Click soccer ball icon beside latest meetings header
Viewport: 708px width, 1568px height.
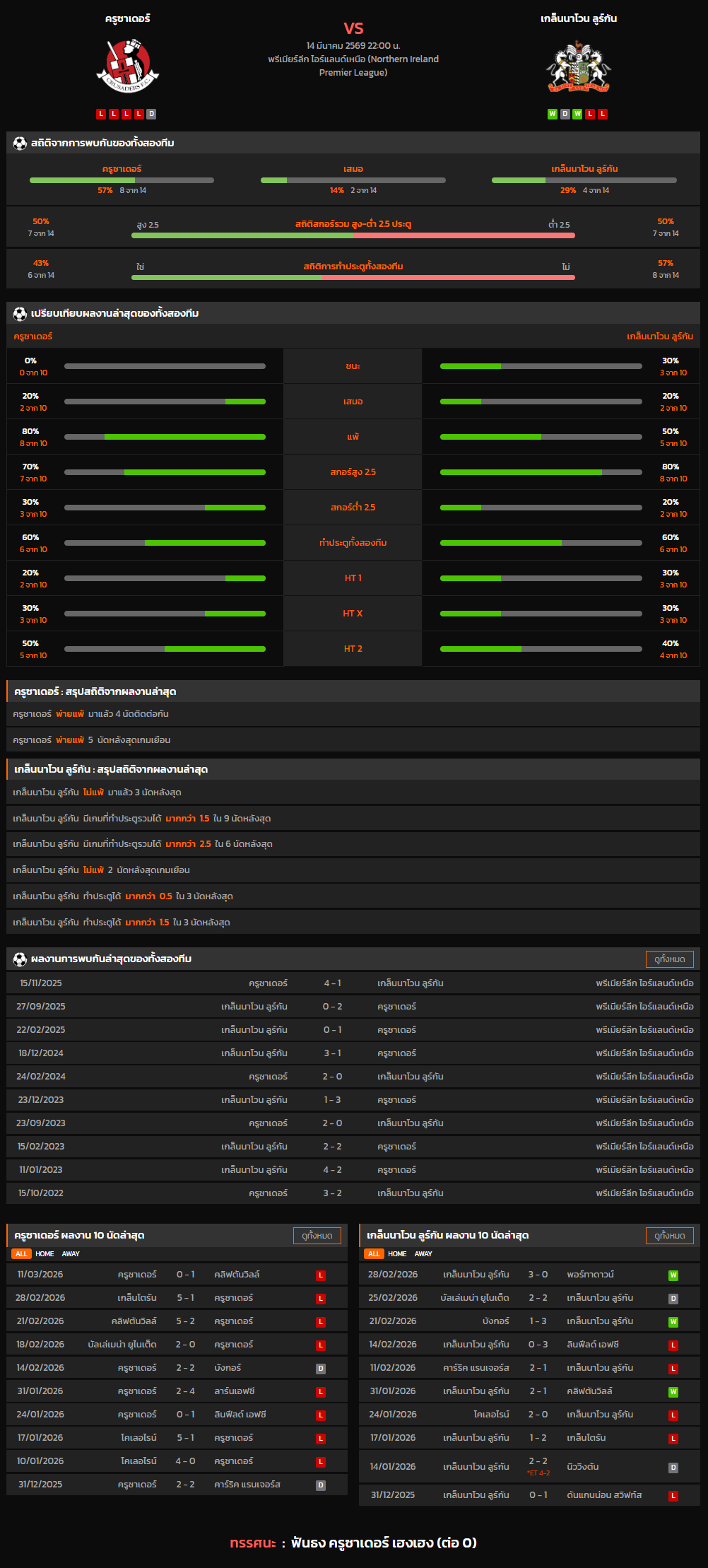click(20, 959)
